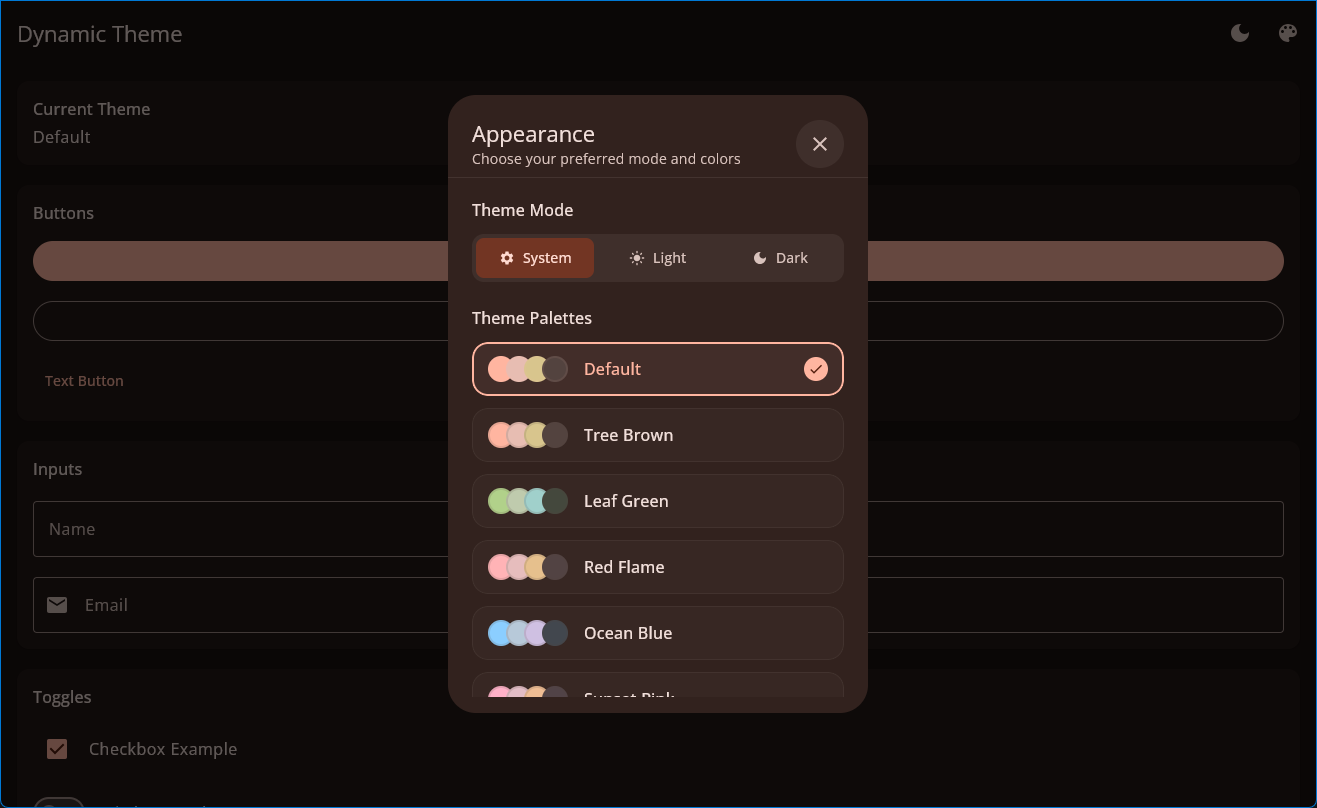Select the System theme mode

click(x=535, y=258)
